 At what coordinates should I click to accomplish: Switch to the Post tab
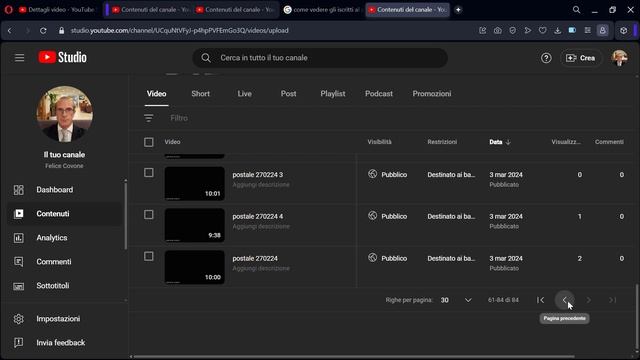(x=288, y=94)
